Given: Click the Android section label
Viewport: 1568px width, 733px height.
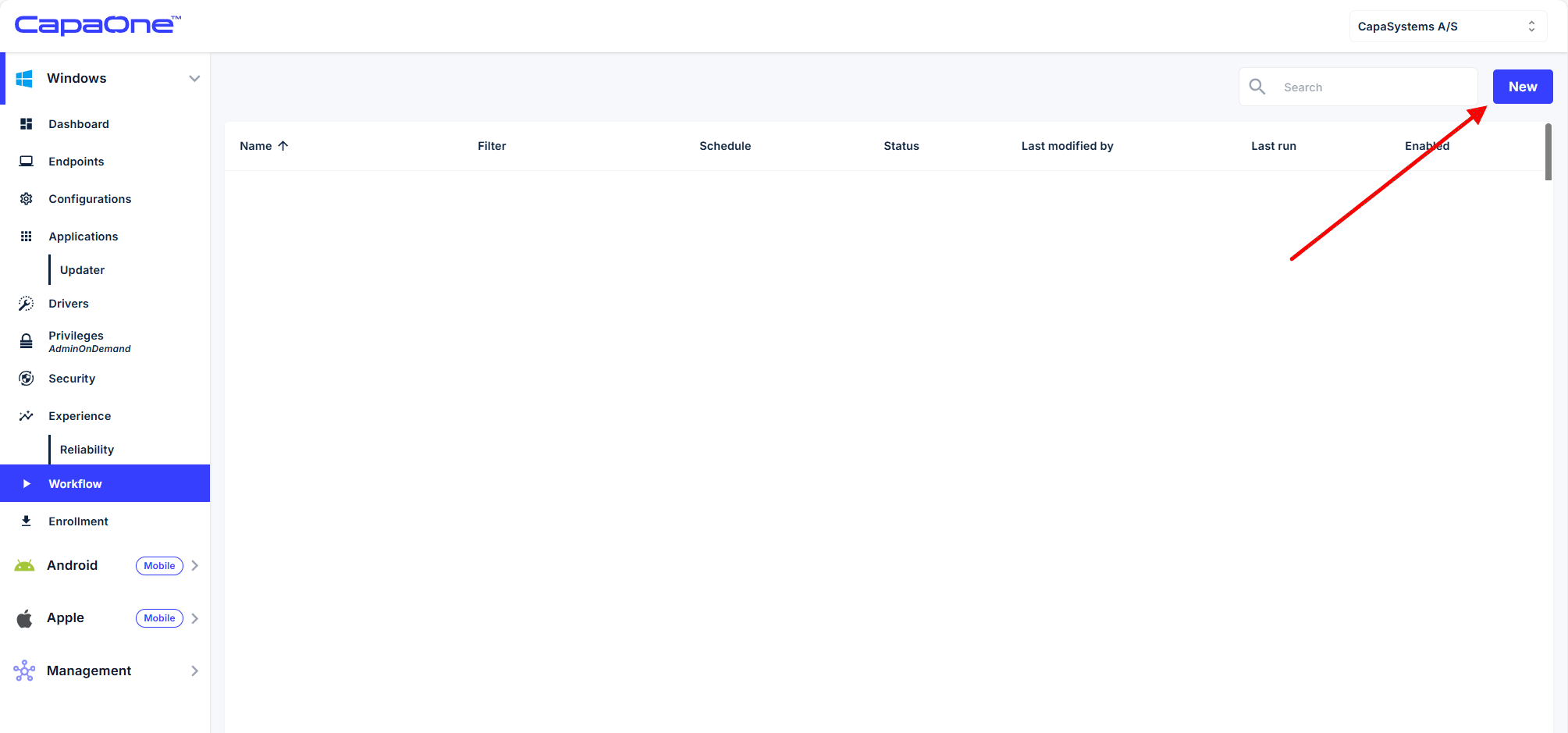Looking at the screenshot, I should (72, 565).
